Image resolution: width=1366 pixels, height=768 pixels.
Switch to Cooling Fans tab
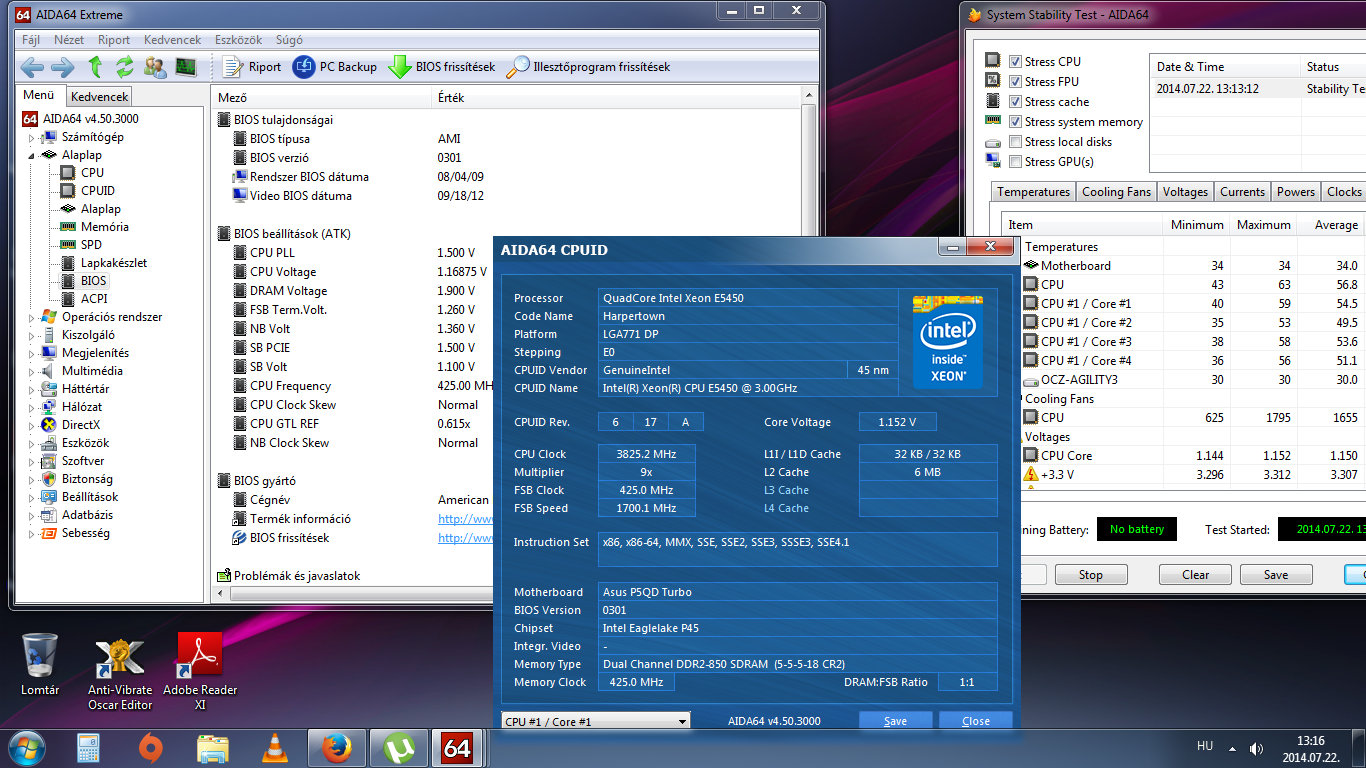[x=1116, y=192]
